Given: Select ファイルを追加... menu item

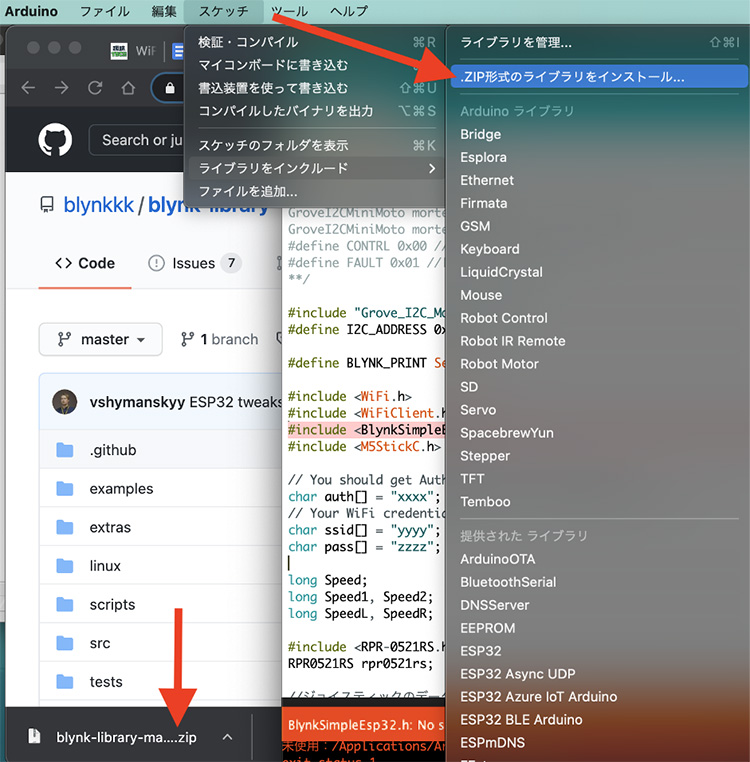Looking at the screenshot, I should pos(316,191).
